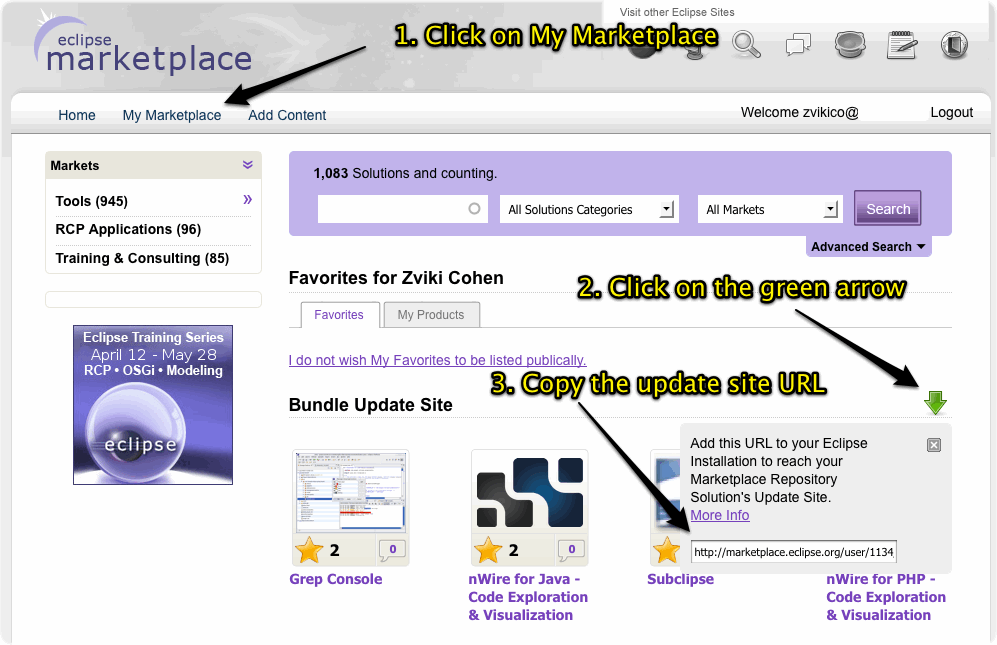Open the More Info link

click(x=720, y=516)
